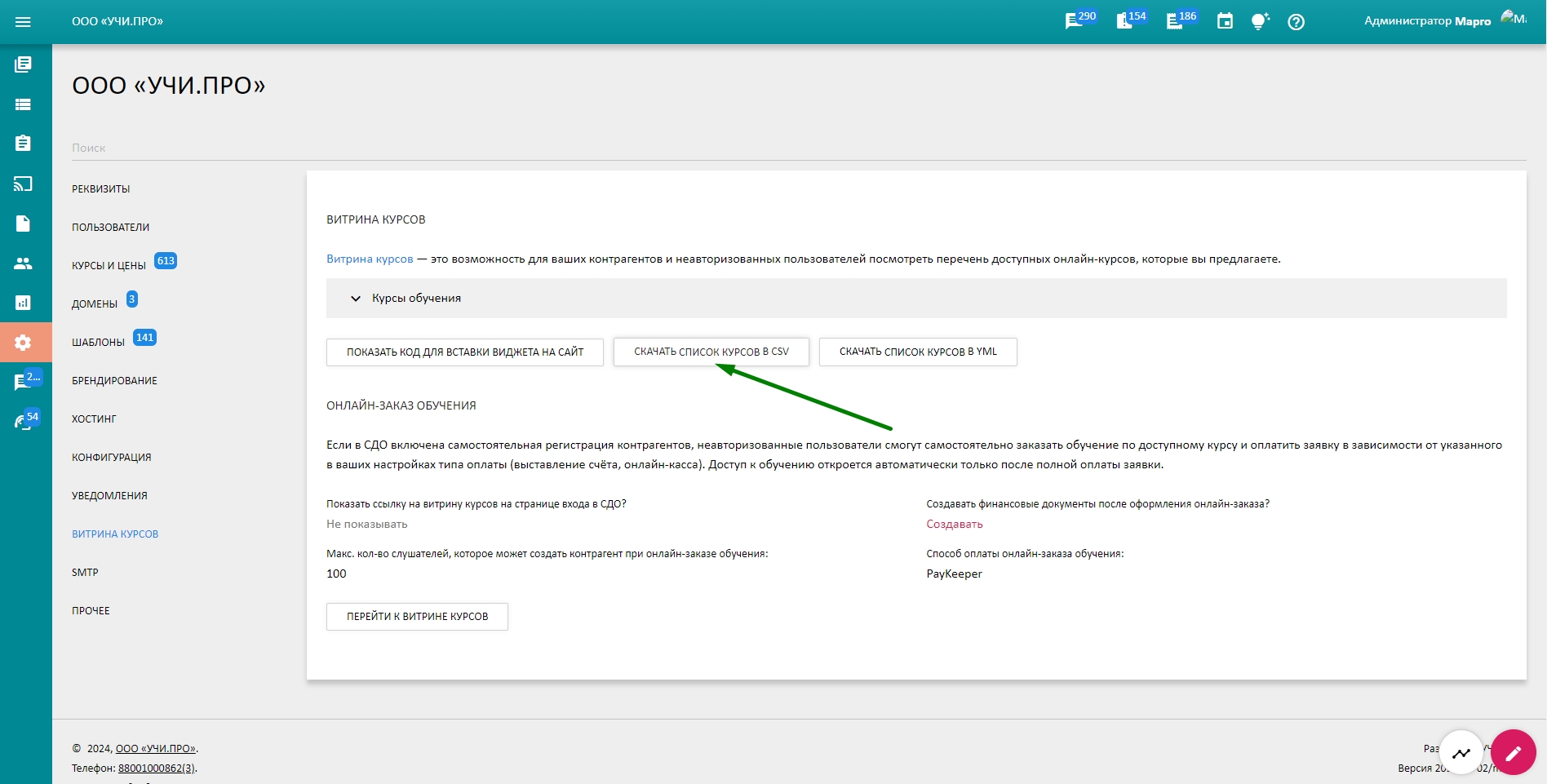Select the Витрина курсов menu item
Image resolution: width=1547 pixels, height=784 pixels.
115,534
